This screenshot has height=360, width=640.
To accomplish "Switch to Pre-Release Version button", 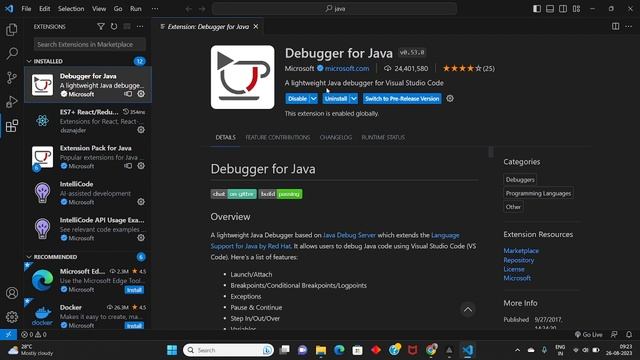I will [x=402, y=98].
